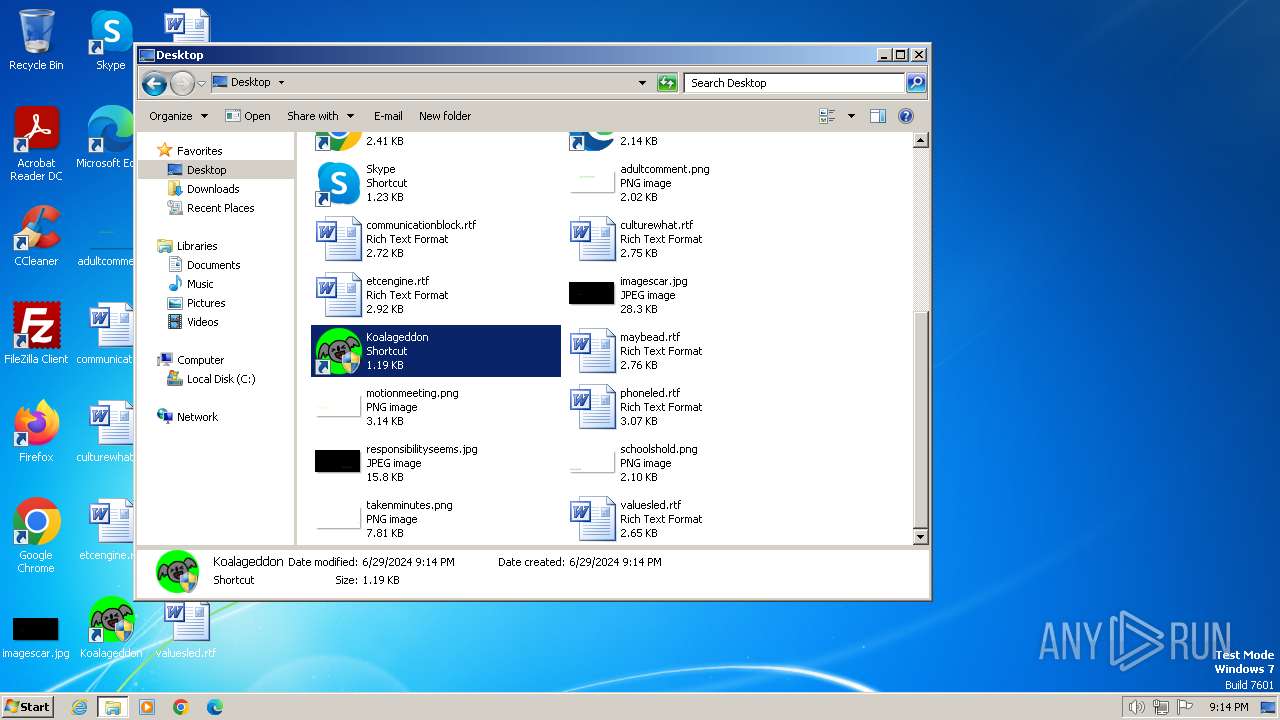This screenshot has height=720, width=1280.
Task: Open the Pictures library
Action: click(206, 303)
